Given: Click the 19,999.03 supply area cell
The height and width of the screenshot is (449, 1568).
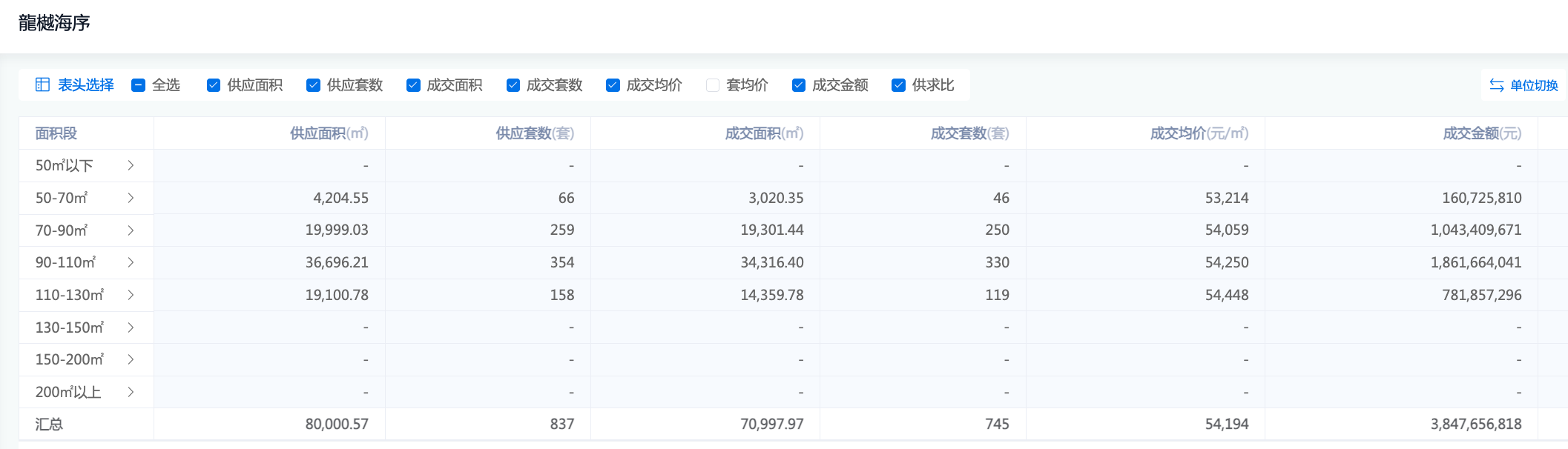Looking at the screenshot, I should 337,230.
